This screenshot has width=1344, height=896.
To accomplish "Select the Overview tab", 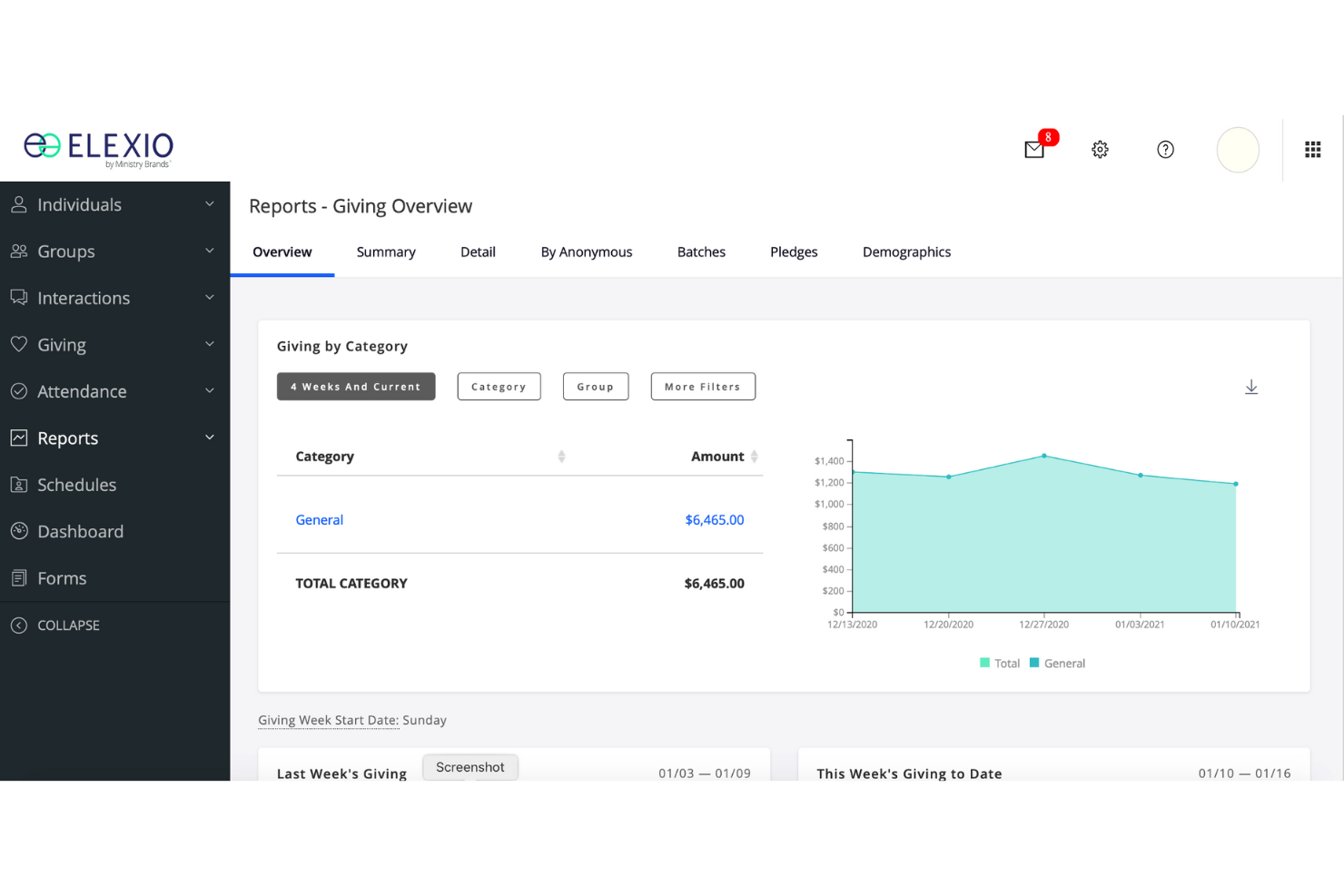I will 282,252.
